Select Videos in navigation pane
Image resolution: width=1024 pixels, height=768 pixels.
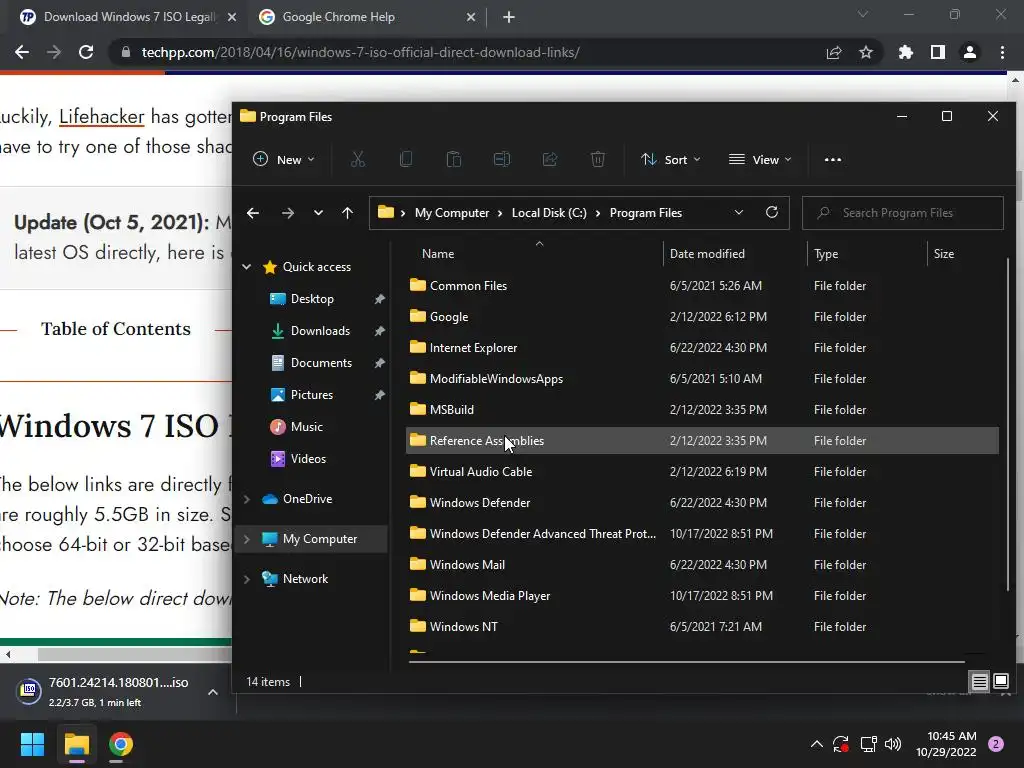tap(308, 458)
